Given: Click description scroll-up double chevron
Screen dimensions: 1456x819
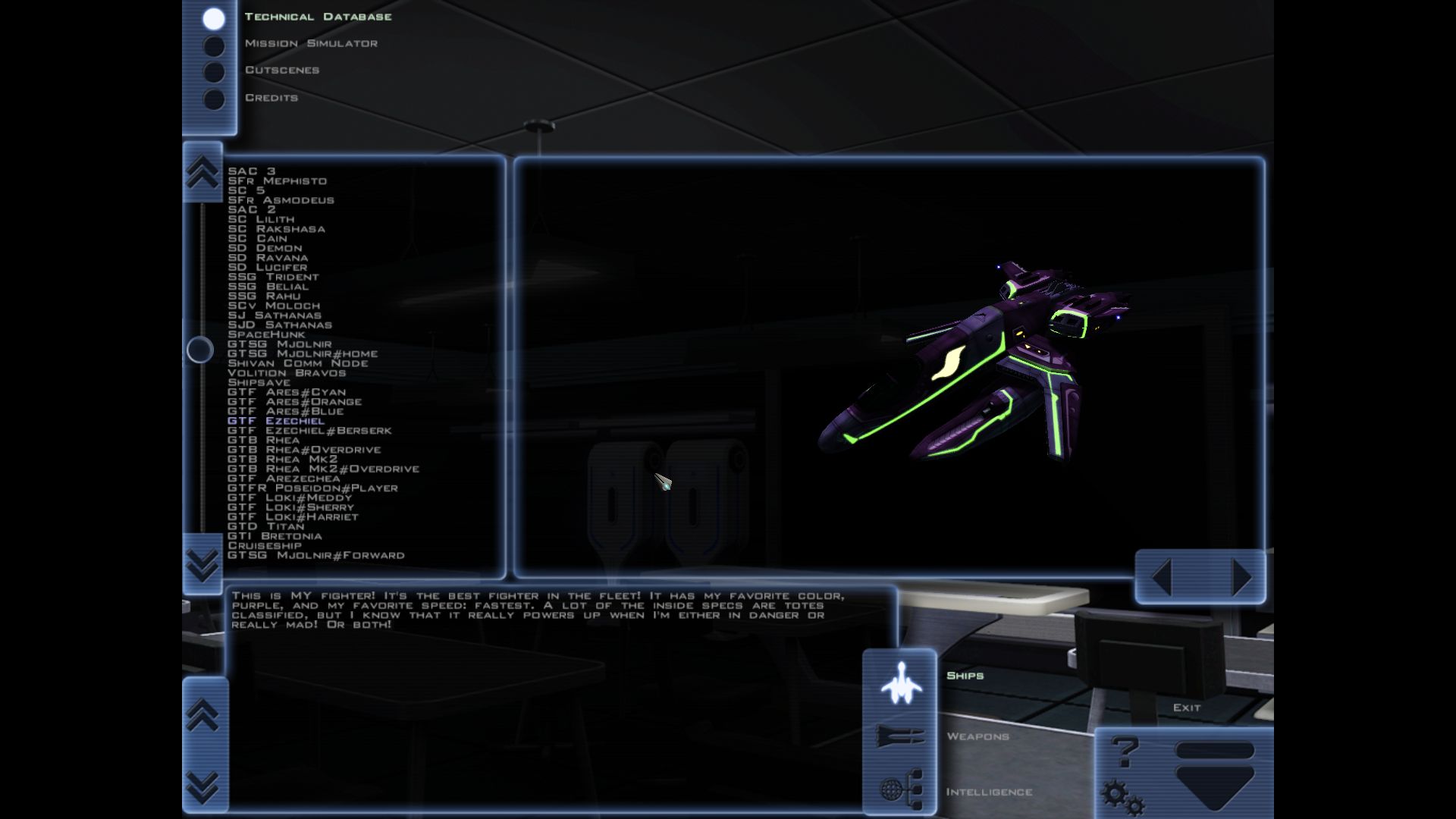Looking at the screenshot, I should 202,714.
